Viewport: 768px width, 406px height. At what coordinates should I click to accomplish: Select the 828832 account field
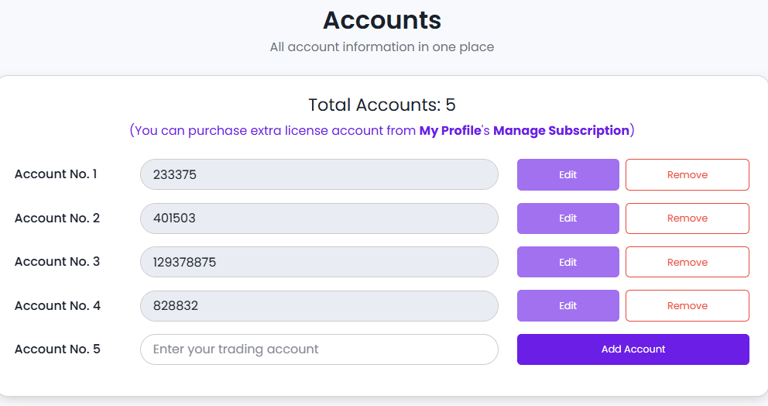[x=319, y=306]
